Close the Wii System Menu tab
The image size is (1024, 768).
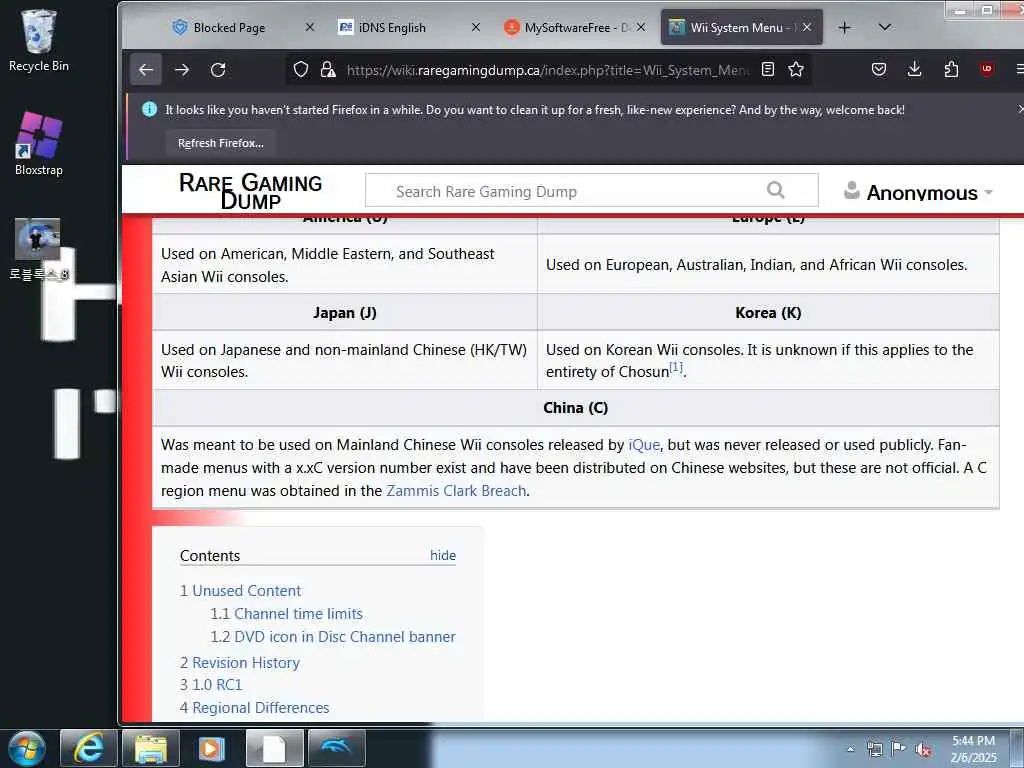pos(807,27)
